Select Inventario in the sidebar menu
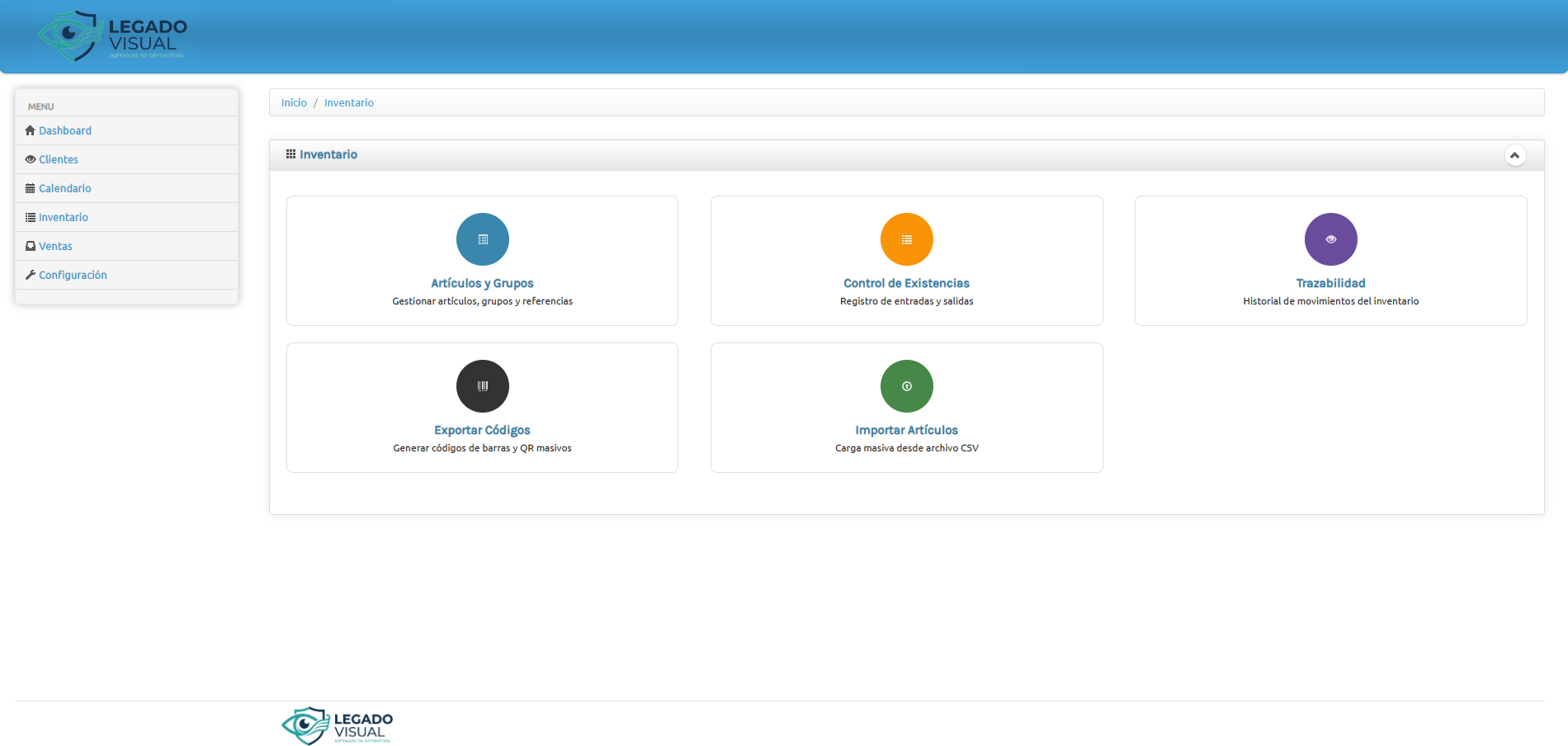Image resolution: width=1568 pixels, height=746 pixels. pyautogui.click(x=63, y=217)
